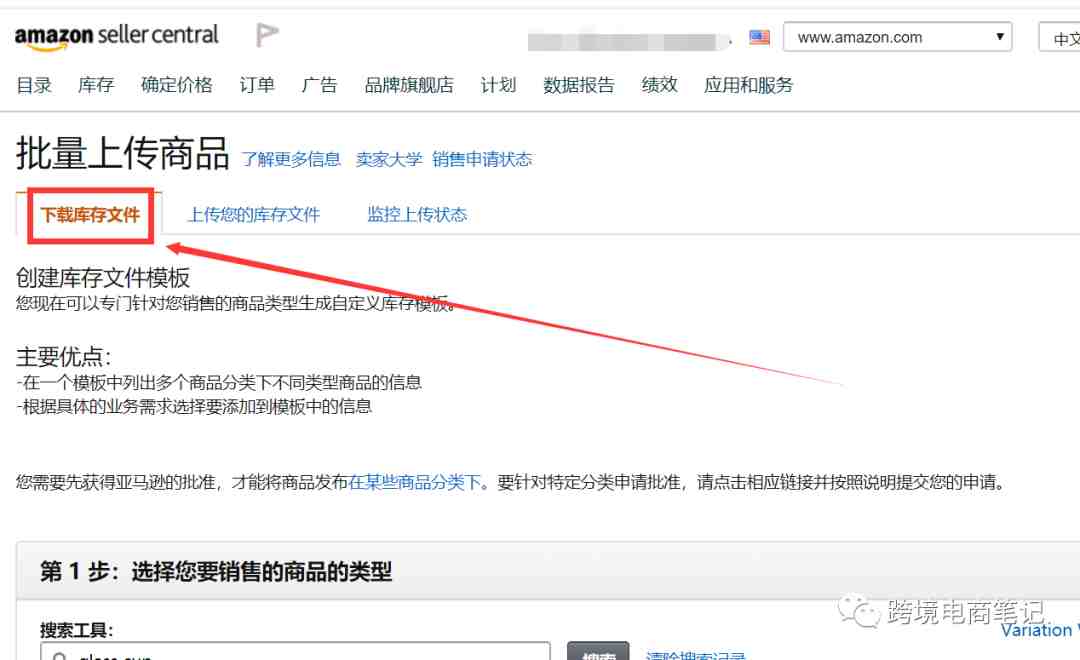
Task: Click the 了解更多信息 link
Action: (x=291, y=160)
